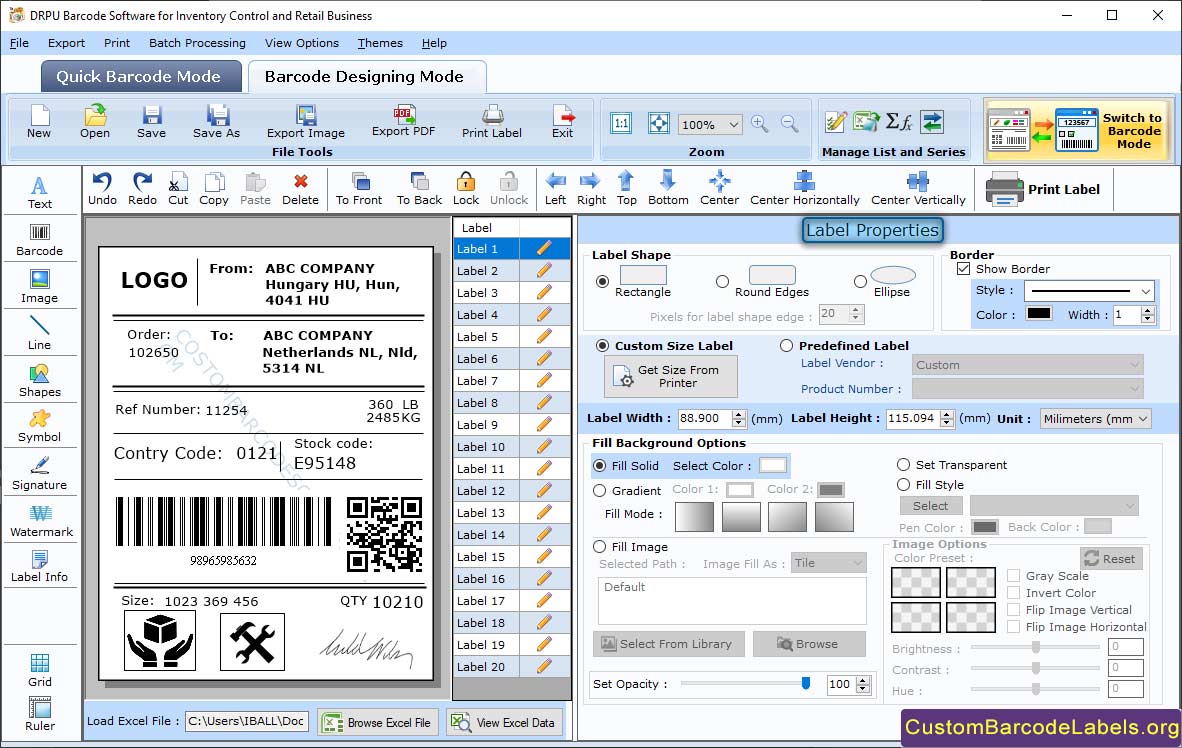Select Rectangle label shape
This screenshot has width=1182, height=748.
click(x=602, y=281)
